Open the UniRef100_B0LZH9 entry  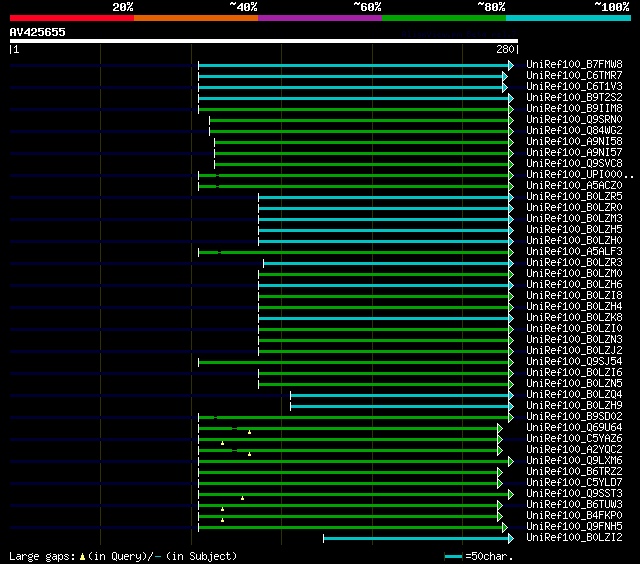point(574,406)
